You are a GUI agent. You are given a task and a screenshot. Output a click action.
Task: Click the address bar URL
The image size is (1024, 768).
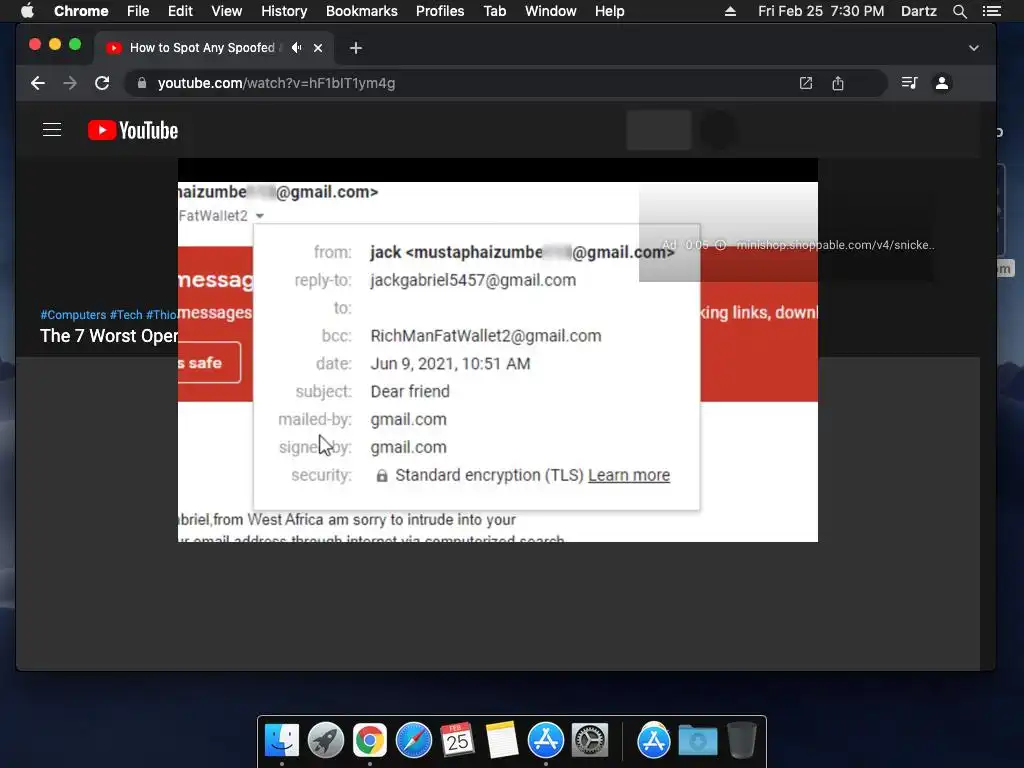276,83
